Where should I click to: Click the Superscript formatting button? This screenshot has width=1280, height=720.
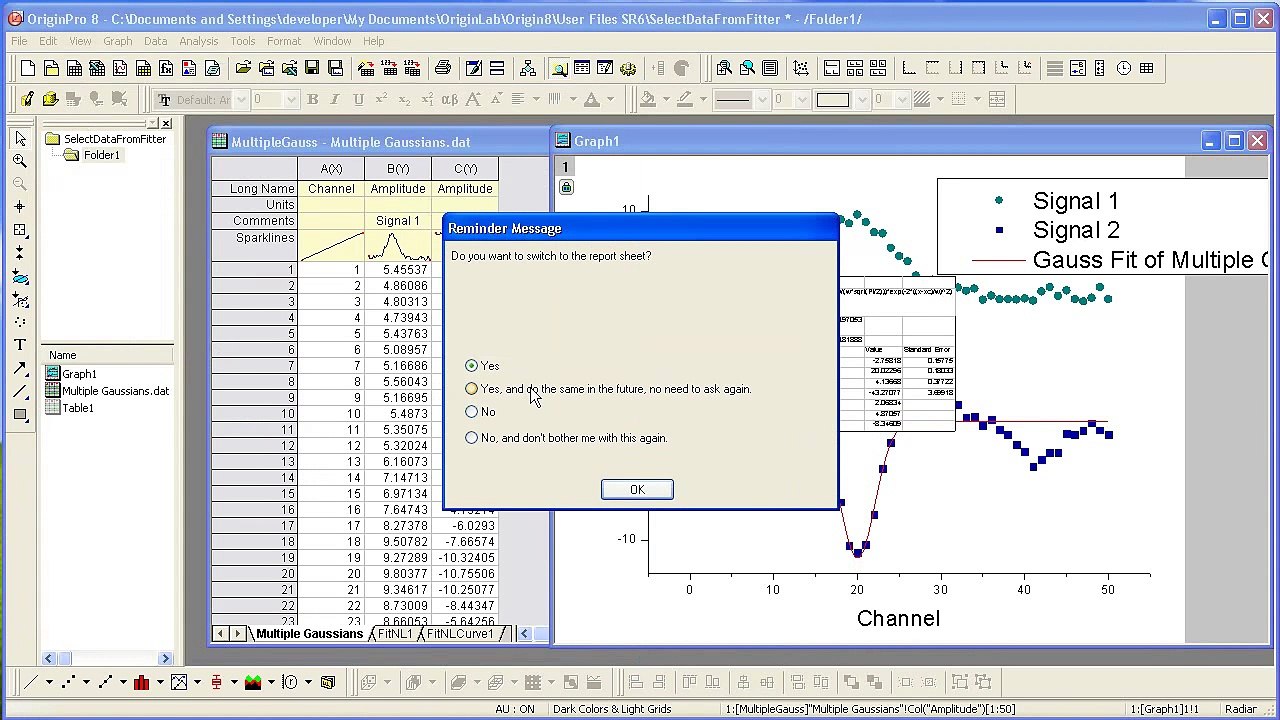[x=381, y=99]
